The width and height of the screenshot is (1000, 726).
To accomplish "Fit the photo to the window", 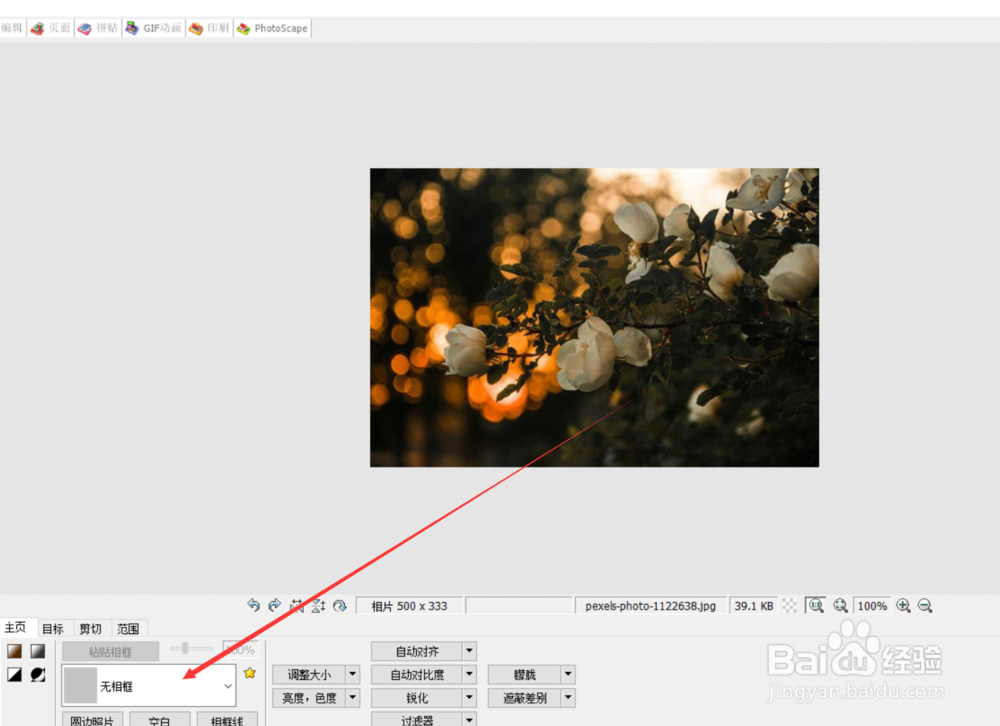I will click(x=841, y=605).
